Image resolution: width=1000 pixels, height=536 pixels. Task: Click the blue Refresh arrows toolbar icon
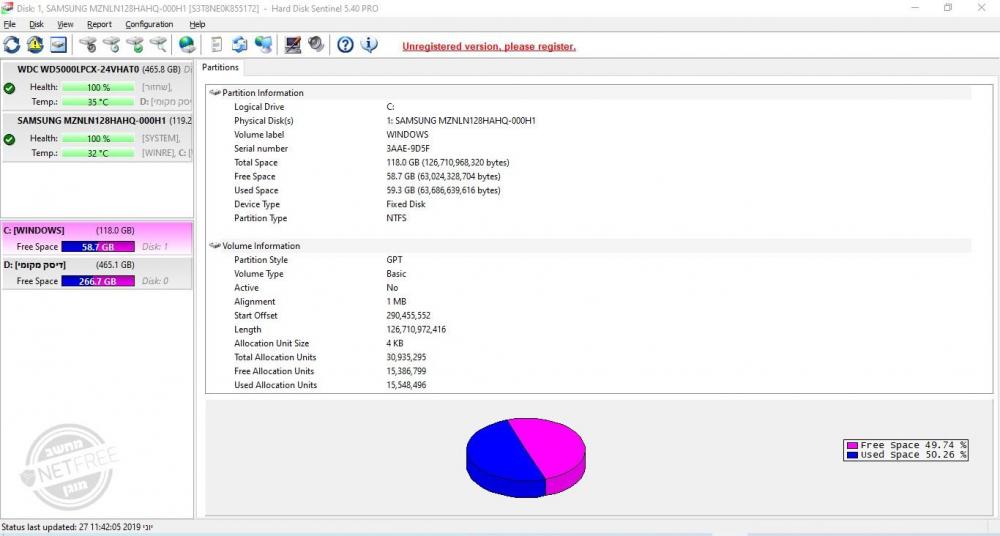(11, 45)
